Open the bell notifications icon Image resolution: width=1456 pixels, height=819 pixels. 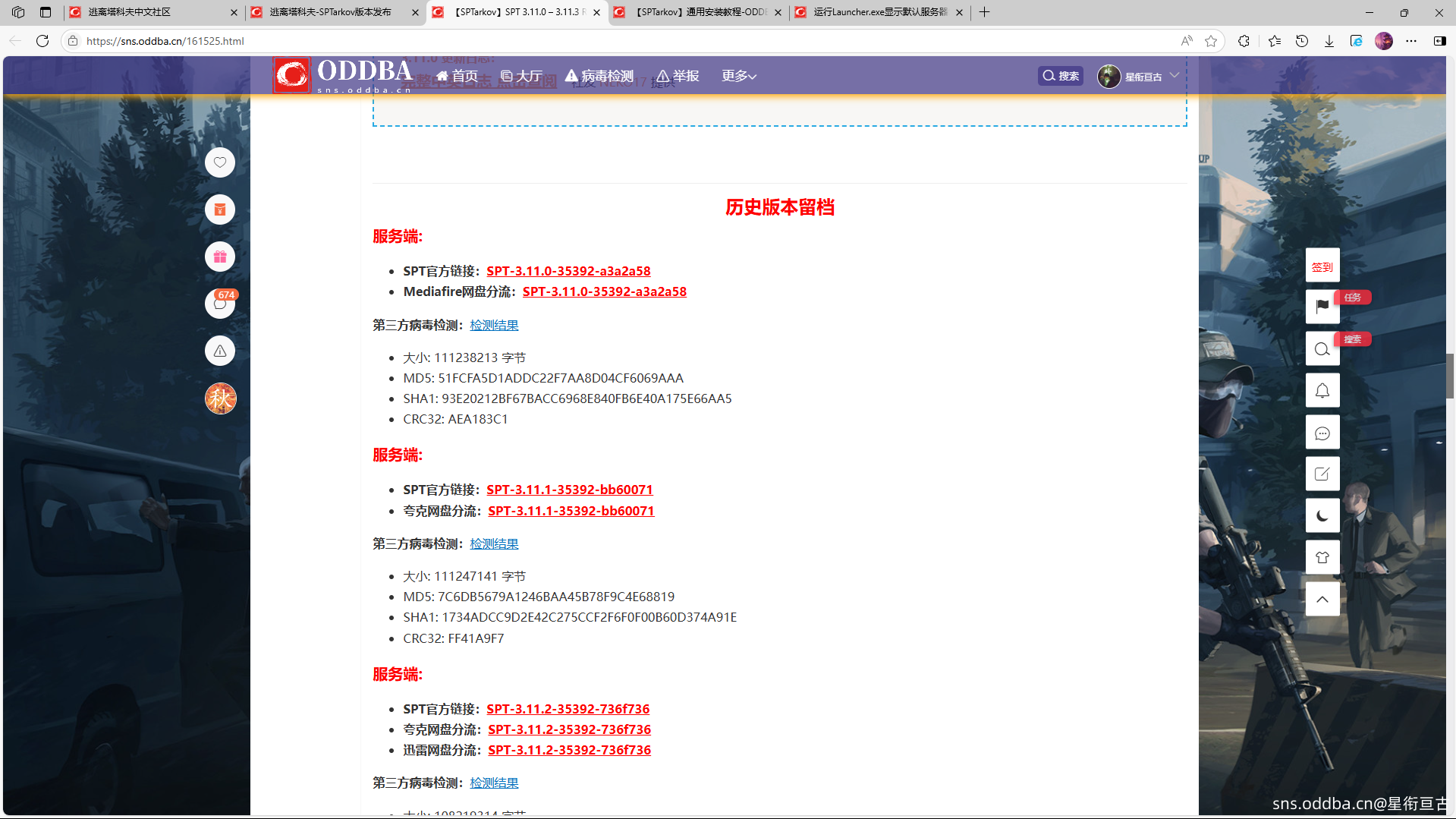click(x=1322, y=390)
